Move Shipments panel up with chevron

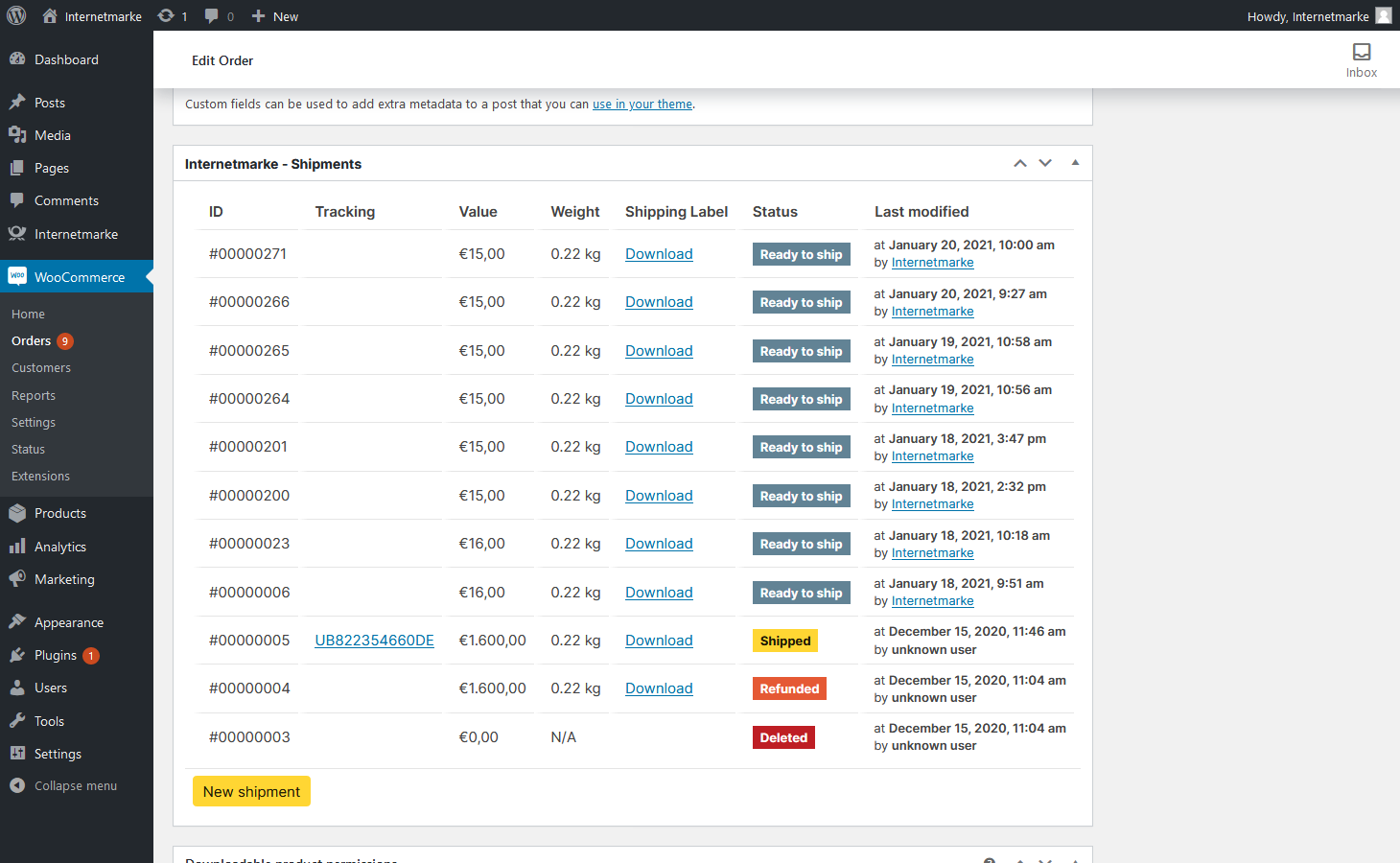[x=1020, y=163]
